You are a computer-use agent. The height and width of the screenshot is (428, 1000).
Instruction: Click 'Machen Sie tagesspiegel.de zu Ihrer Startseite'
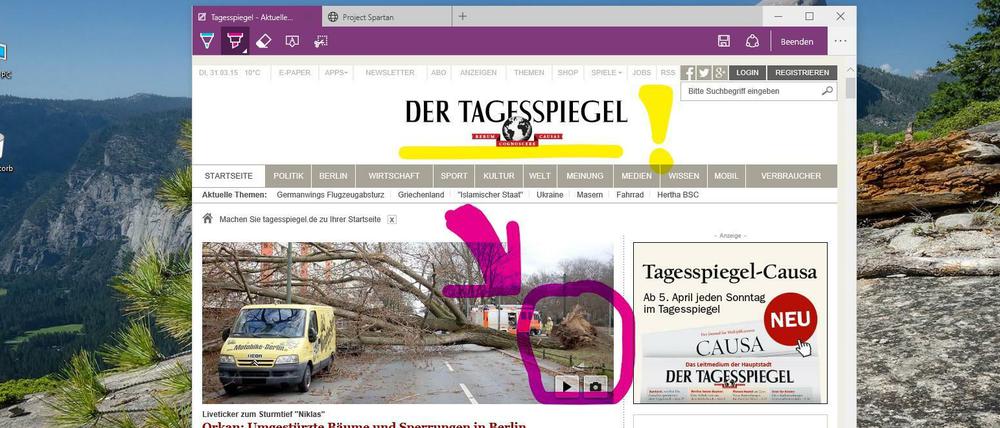300,219
